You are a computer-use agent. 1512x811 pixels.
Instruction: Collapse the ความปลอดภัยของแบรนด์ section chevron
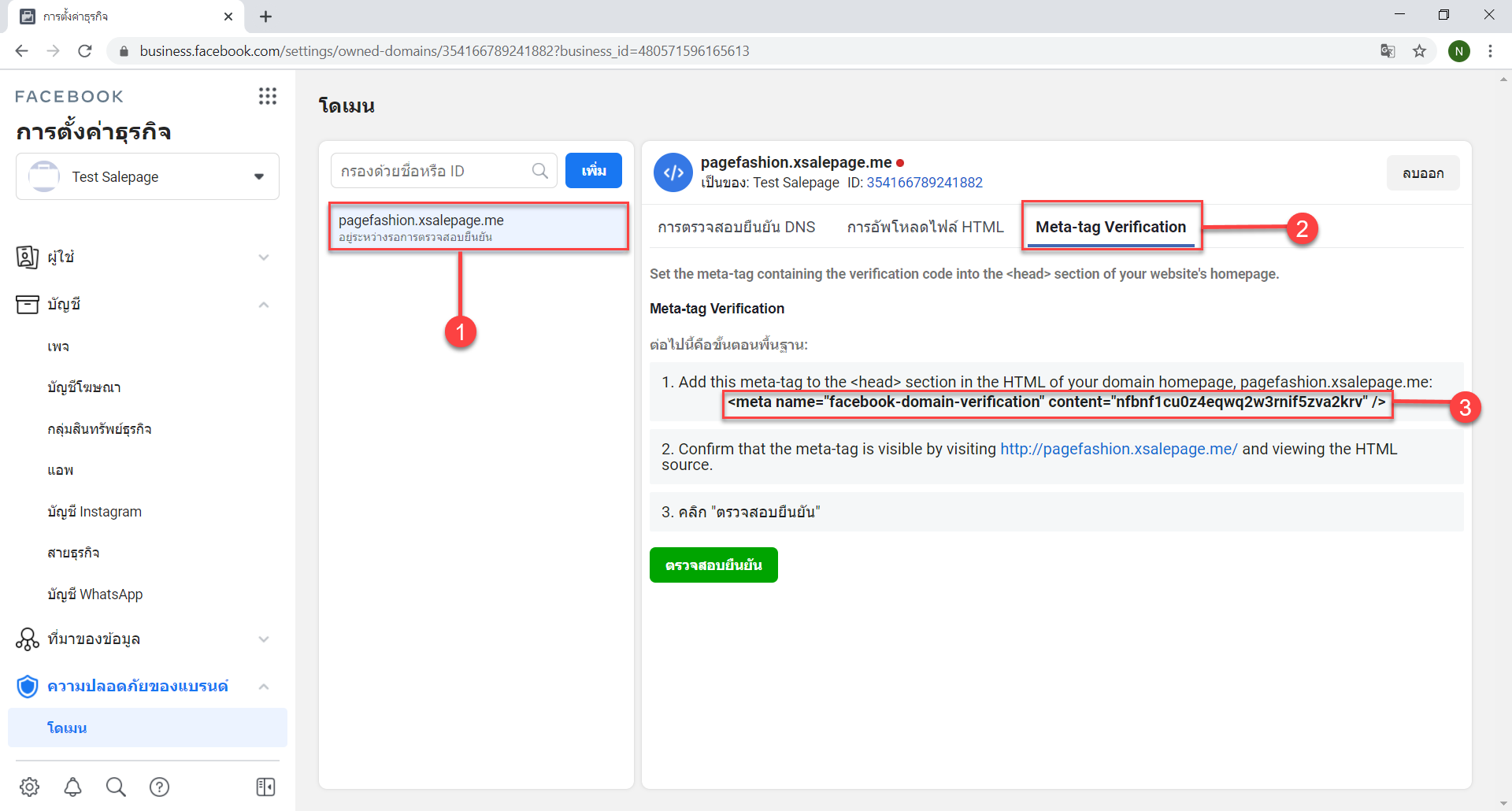tap(264, 687)
